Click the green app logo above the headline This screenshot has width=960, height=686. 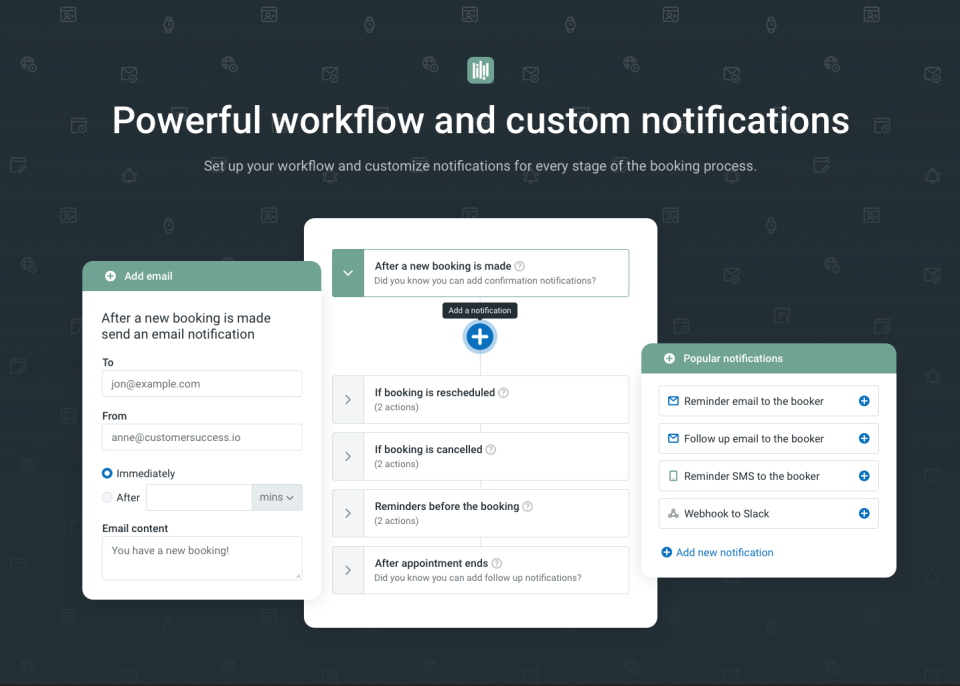pos(480,70)
